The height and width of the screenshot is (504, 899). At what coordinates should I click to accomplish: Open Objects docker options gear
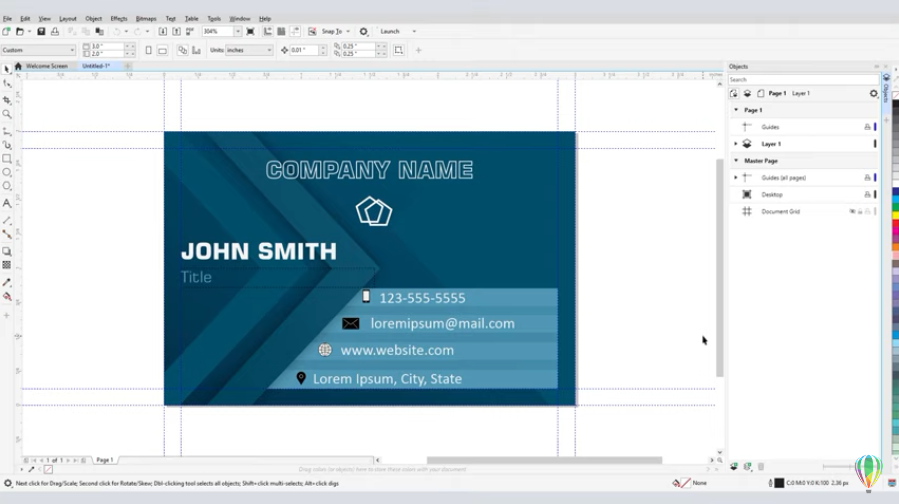coord(873,93)
